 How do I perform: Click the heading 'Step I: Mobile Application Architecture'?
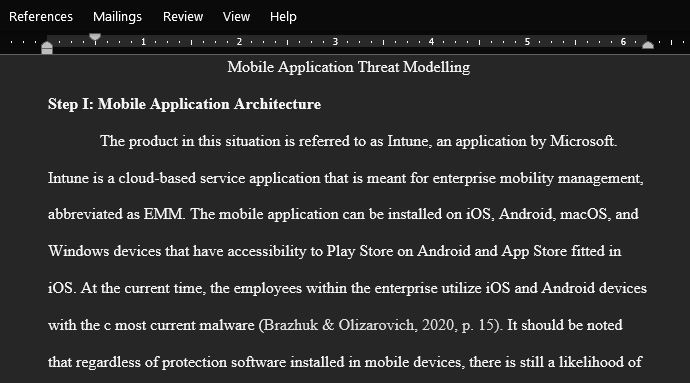(184, 104)
